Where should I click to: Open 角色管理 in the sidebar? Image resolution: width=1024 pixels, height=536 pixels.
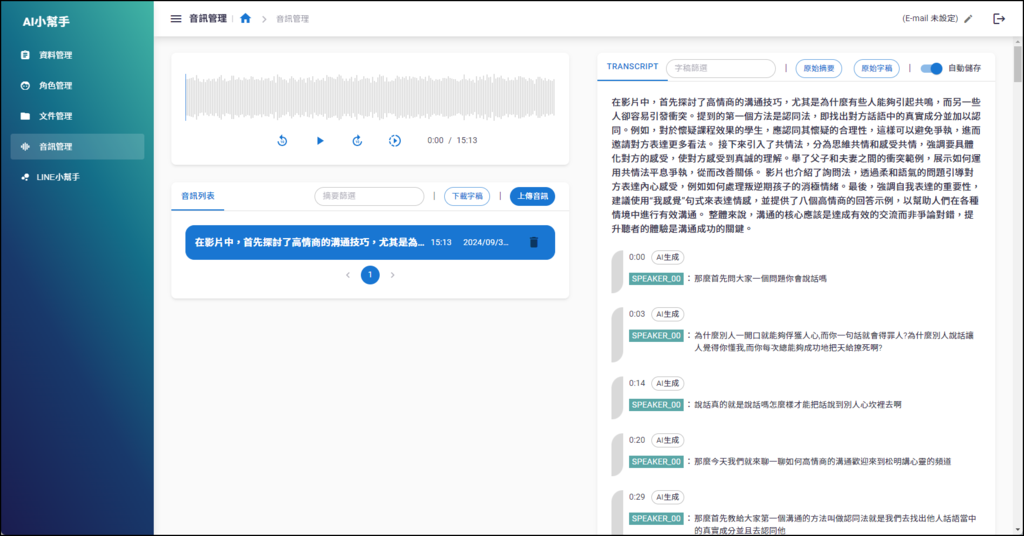[x=77, y=86]
